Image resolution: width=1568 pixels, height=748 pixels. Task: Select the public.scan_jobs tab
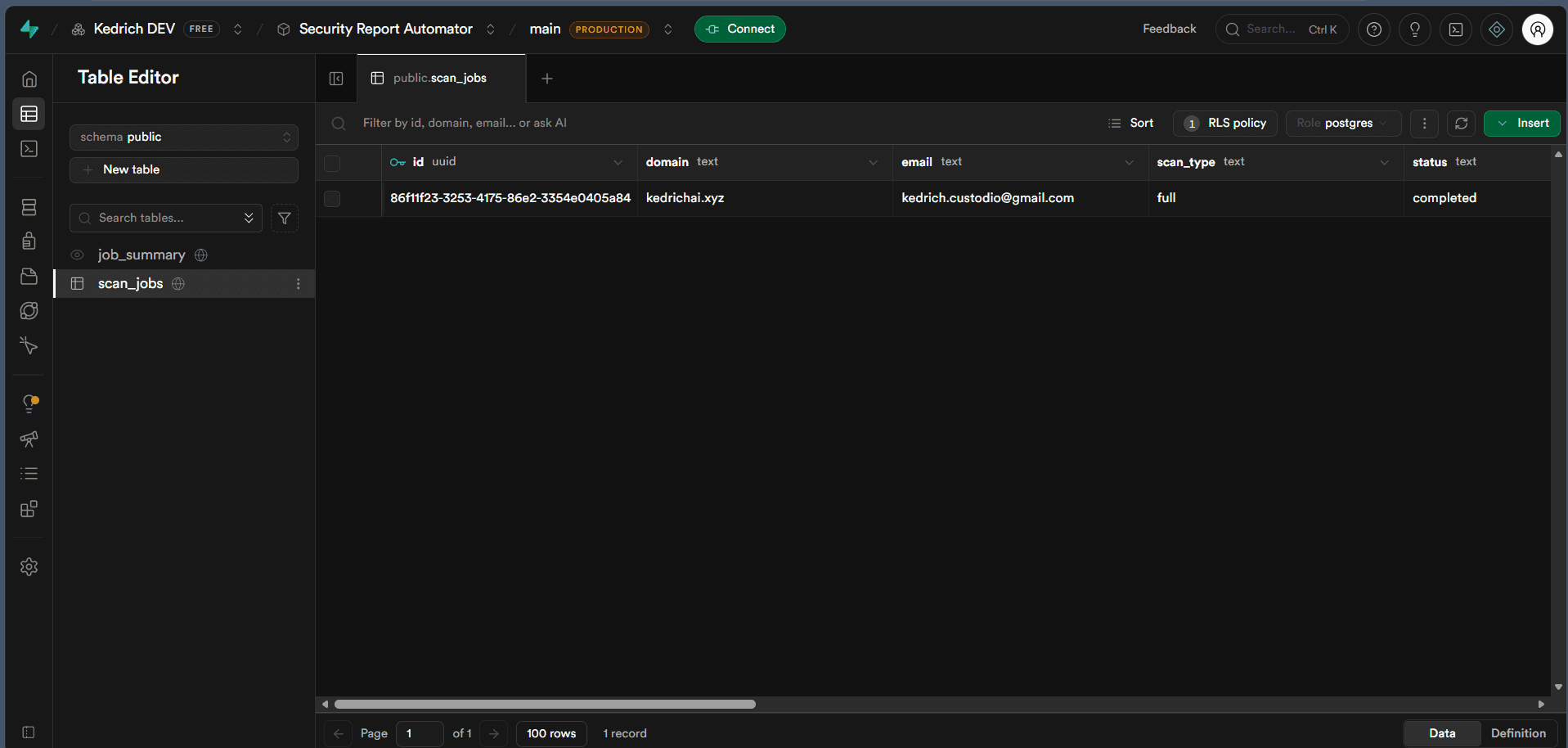(x=442, y=79)
